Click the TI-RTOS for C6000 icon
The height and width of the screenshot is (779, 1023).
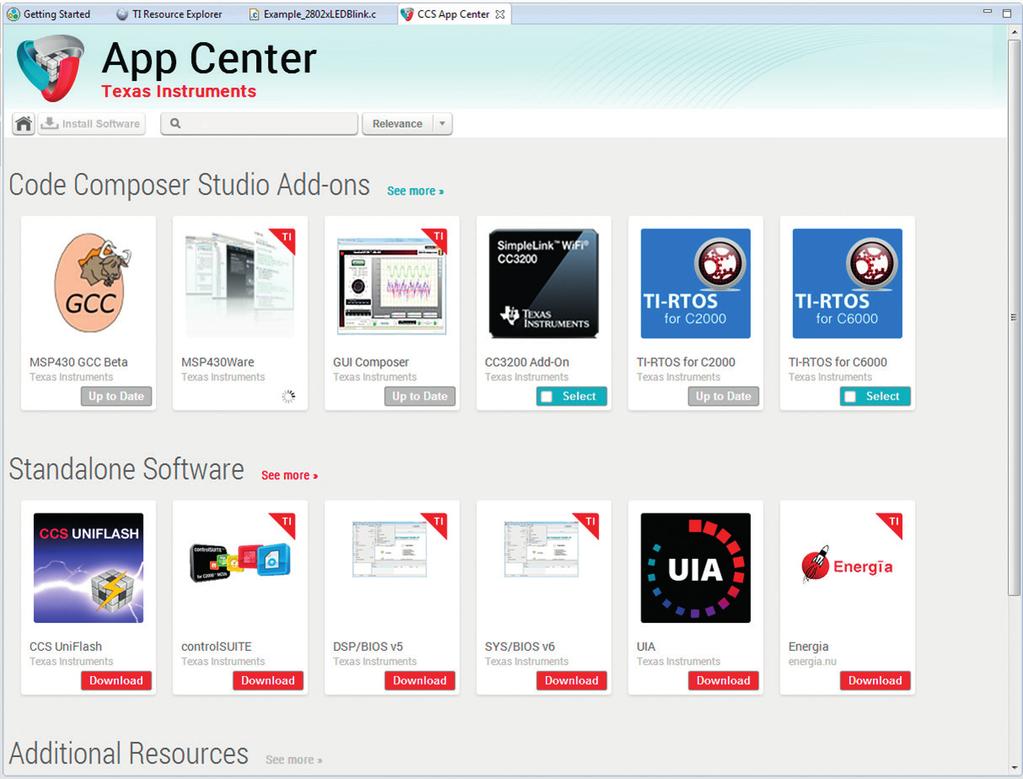[847, 283]
